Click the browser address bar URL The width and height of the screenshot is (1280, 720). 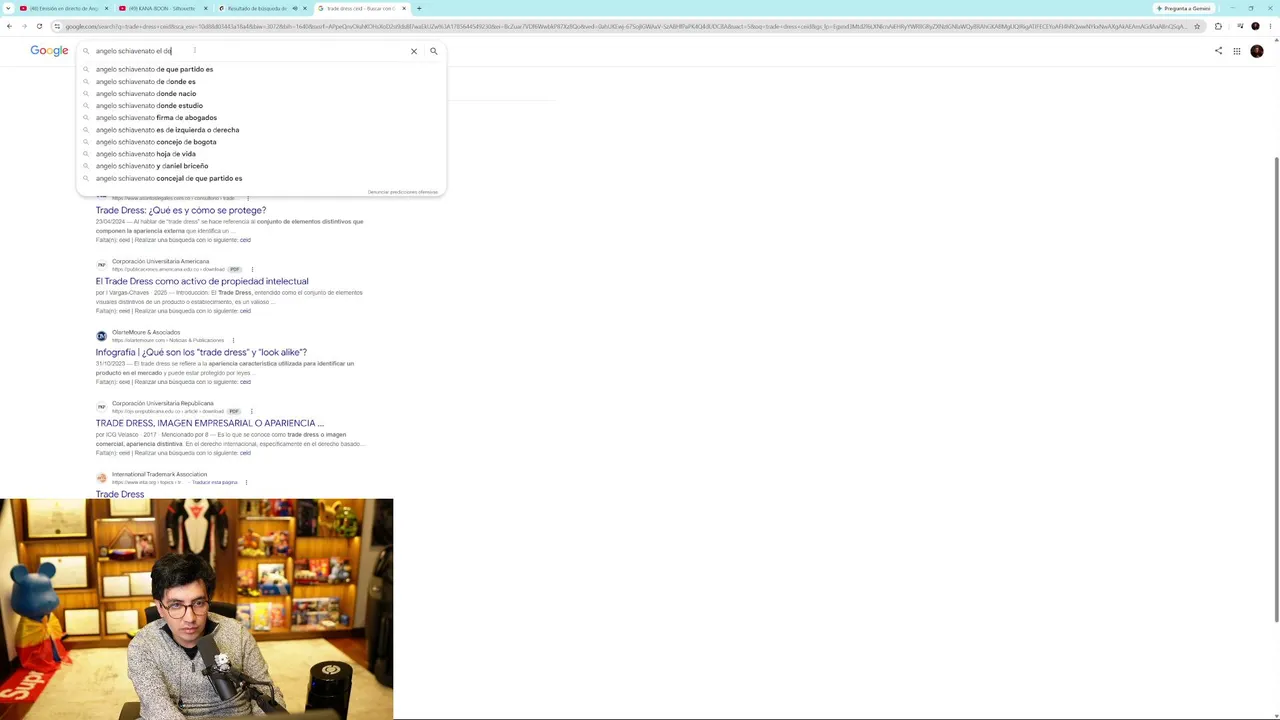point(625,26)
